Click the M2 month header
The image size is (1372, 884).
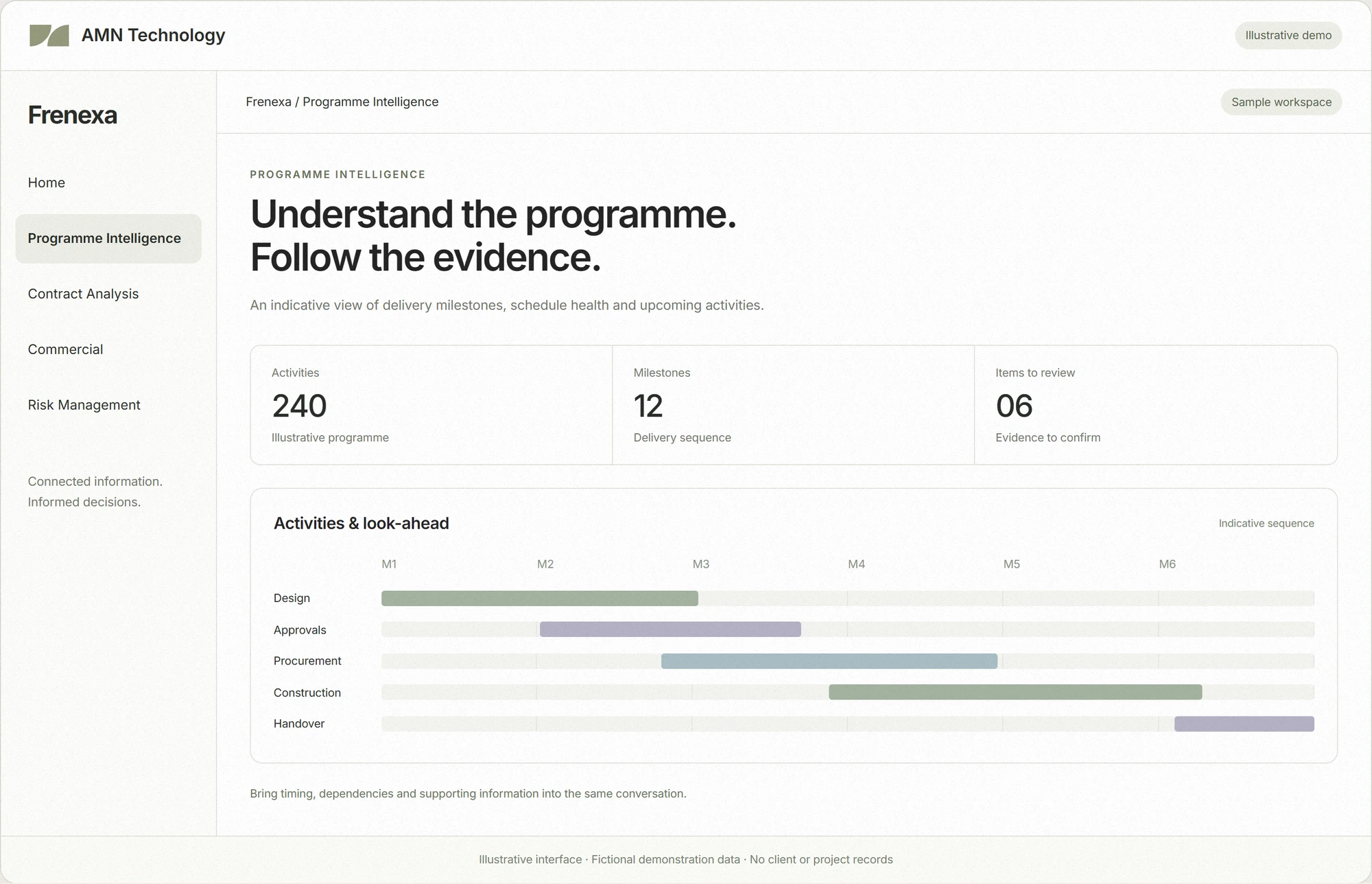545,564
